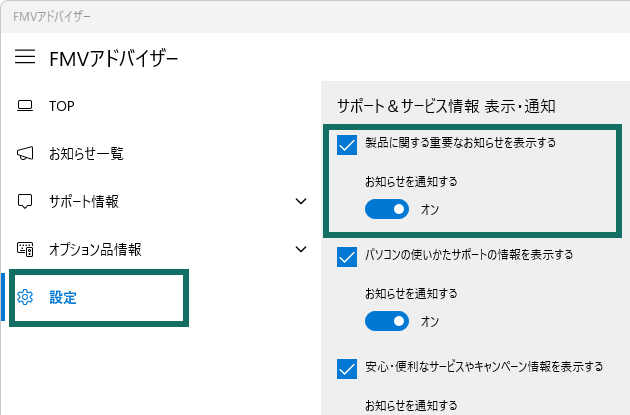Select the 設定 sidebar item

tap(63, 297)
